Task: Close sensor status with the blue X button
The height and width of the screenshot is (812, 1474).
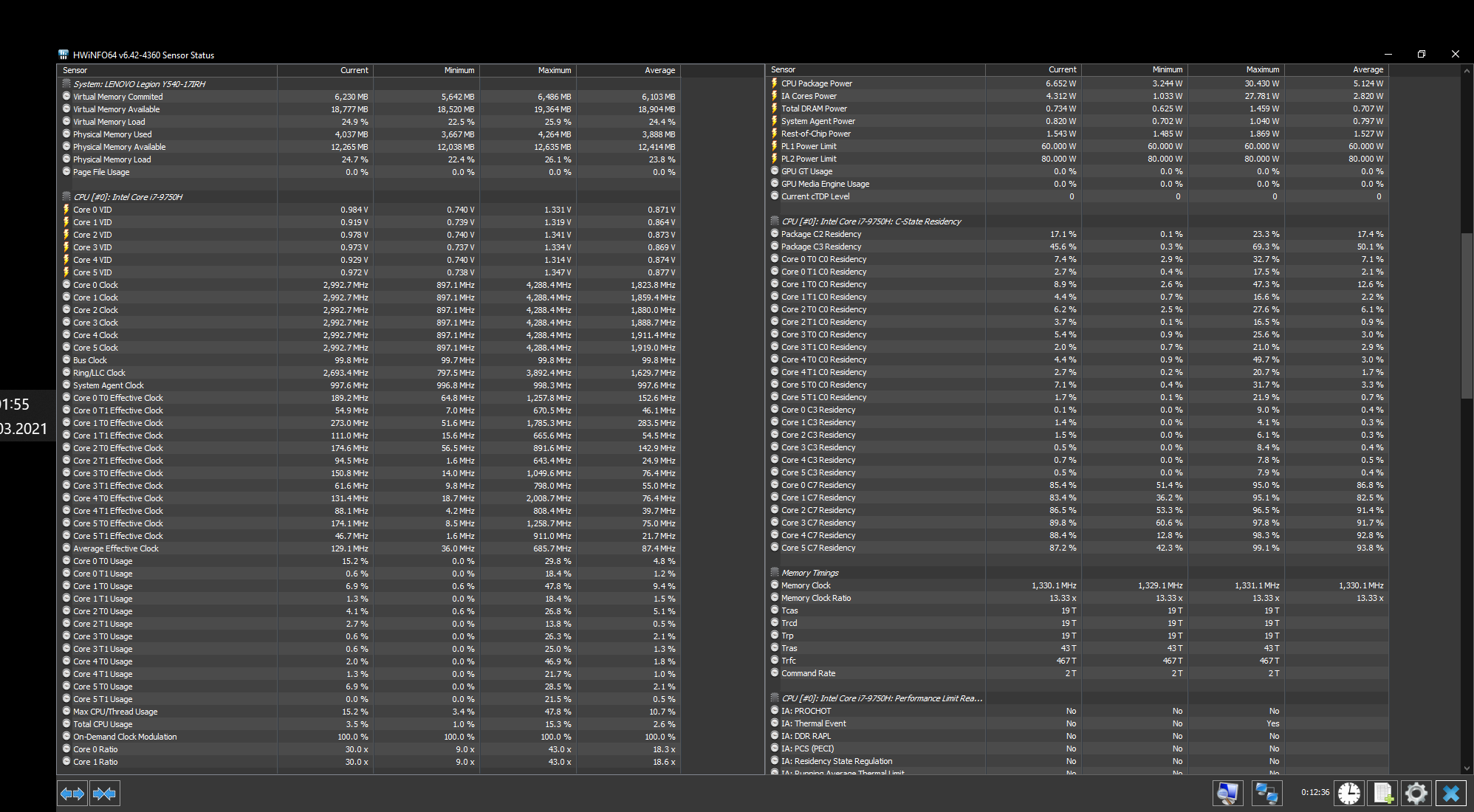Action: [1451, 794]
